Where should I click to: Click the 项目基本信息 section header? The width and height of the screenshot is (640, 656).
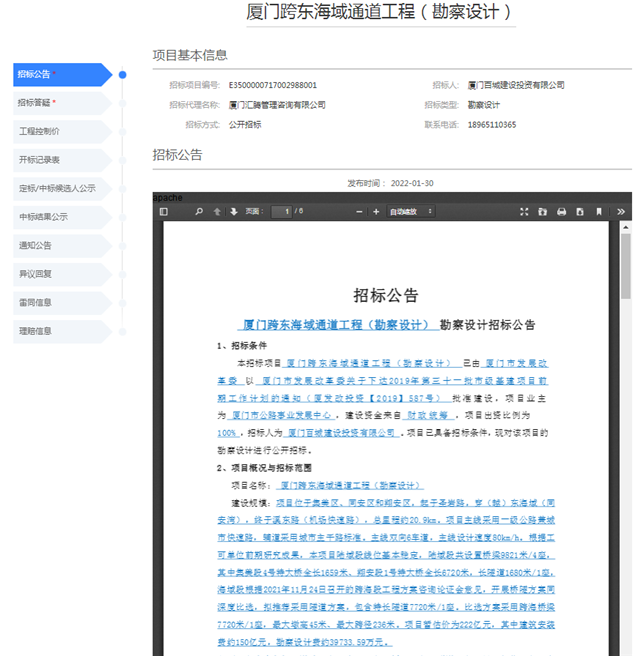point(190,55)
